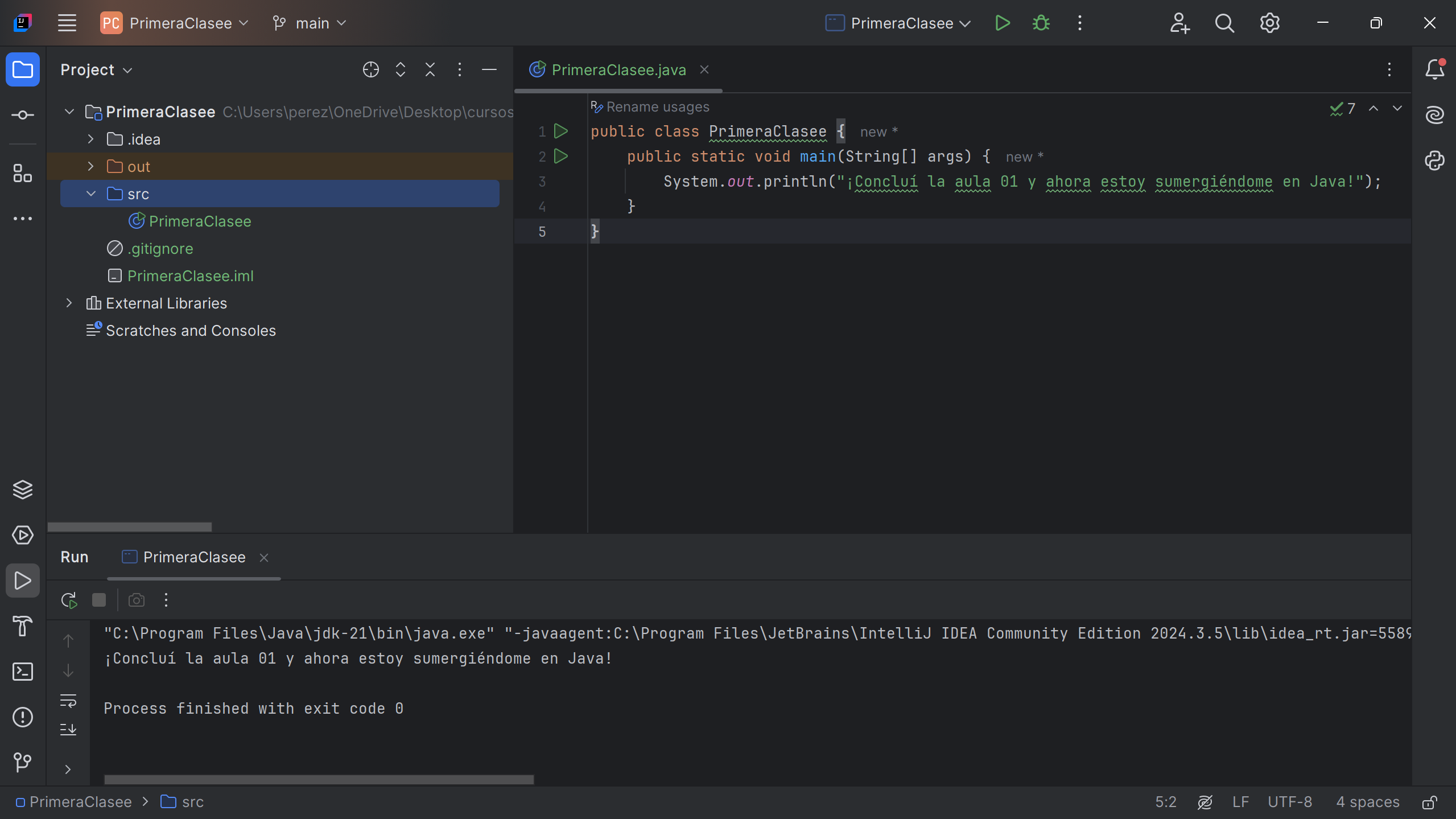Open more run actions in title bar
1456x819 pixels.
click(x=1080, y=23)
